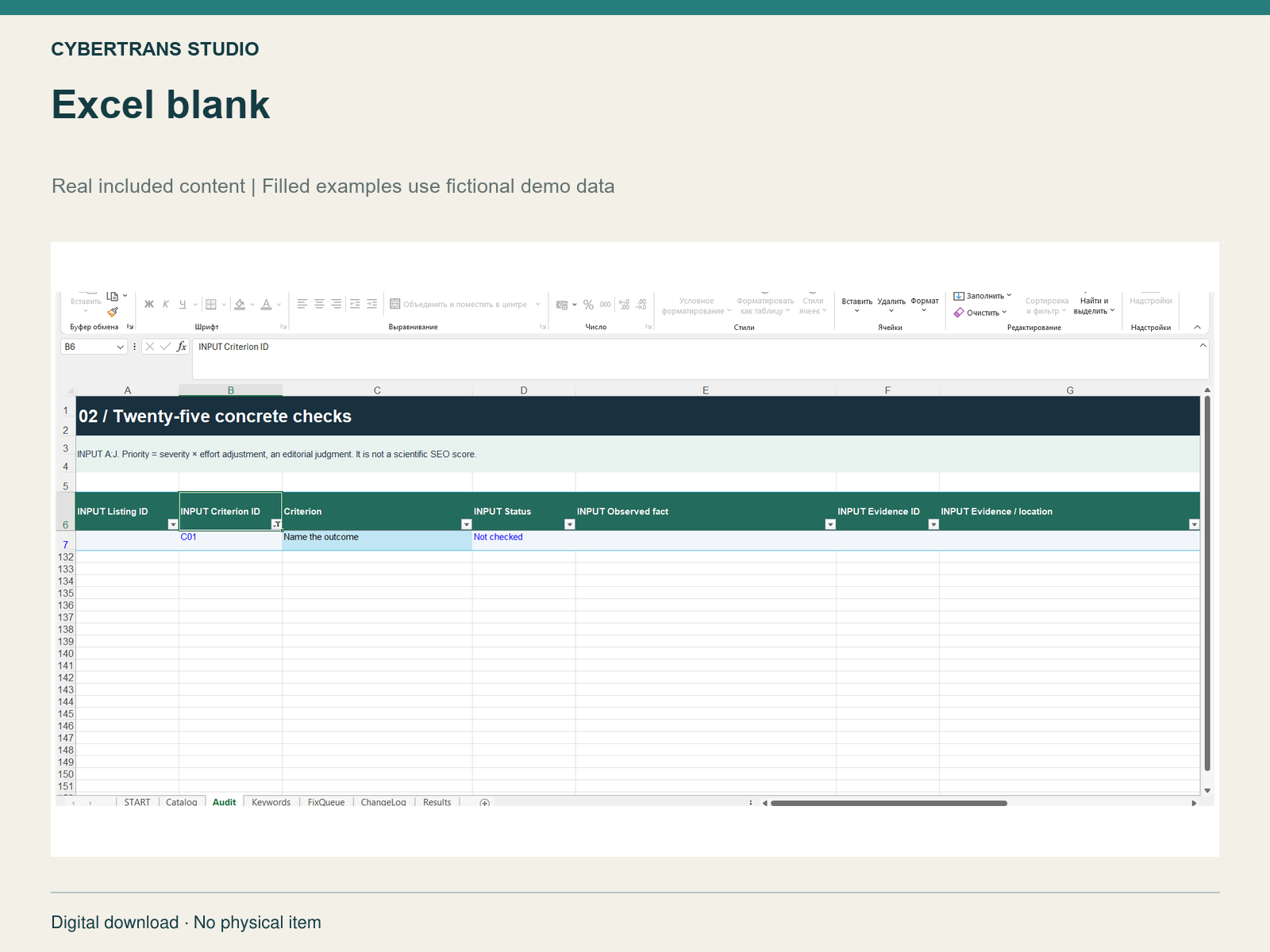
Task: Open filter dropdown on INPUT Listing ID
Action: point(173,524)
